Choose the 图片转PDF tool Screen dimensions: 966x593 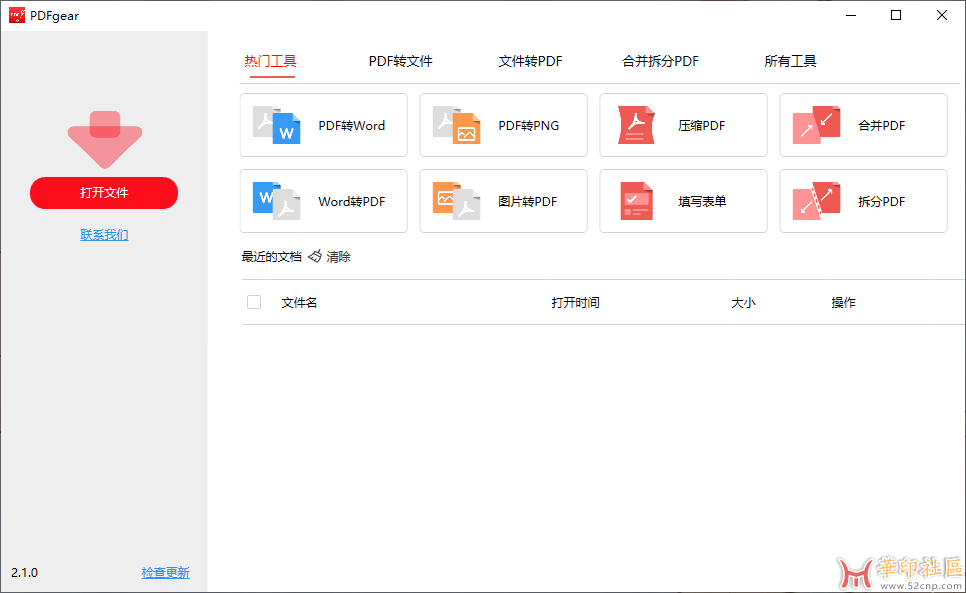pos(502,201)
